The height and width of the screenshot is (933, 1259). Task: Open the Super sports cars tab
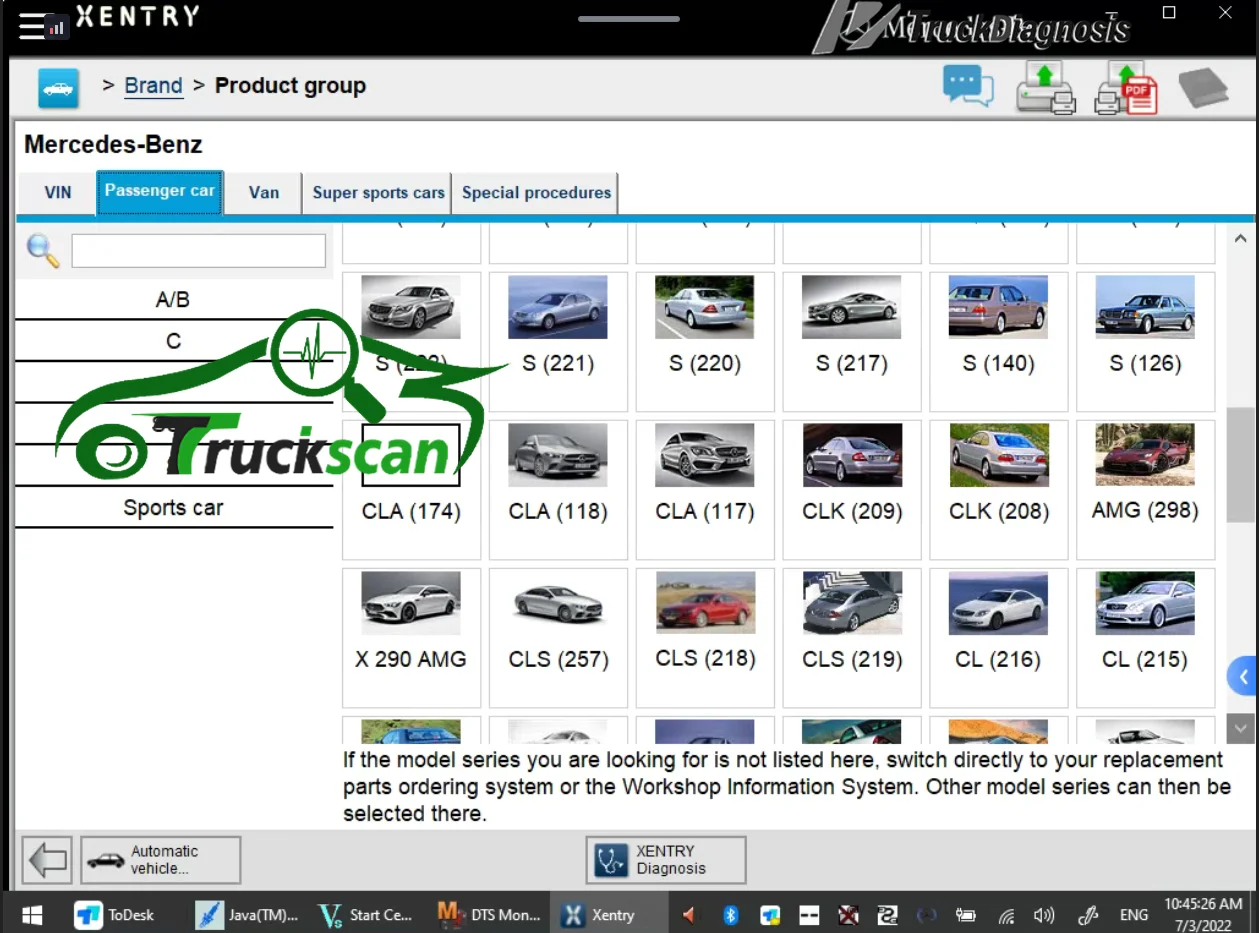pos(378,192)
